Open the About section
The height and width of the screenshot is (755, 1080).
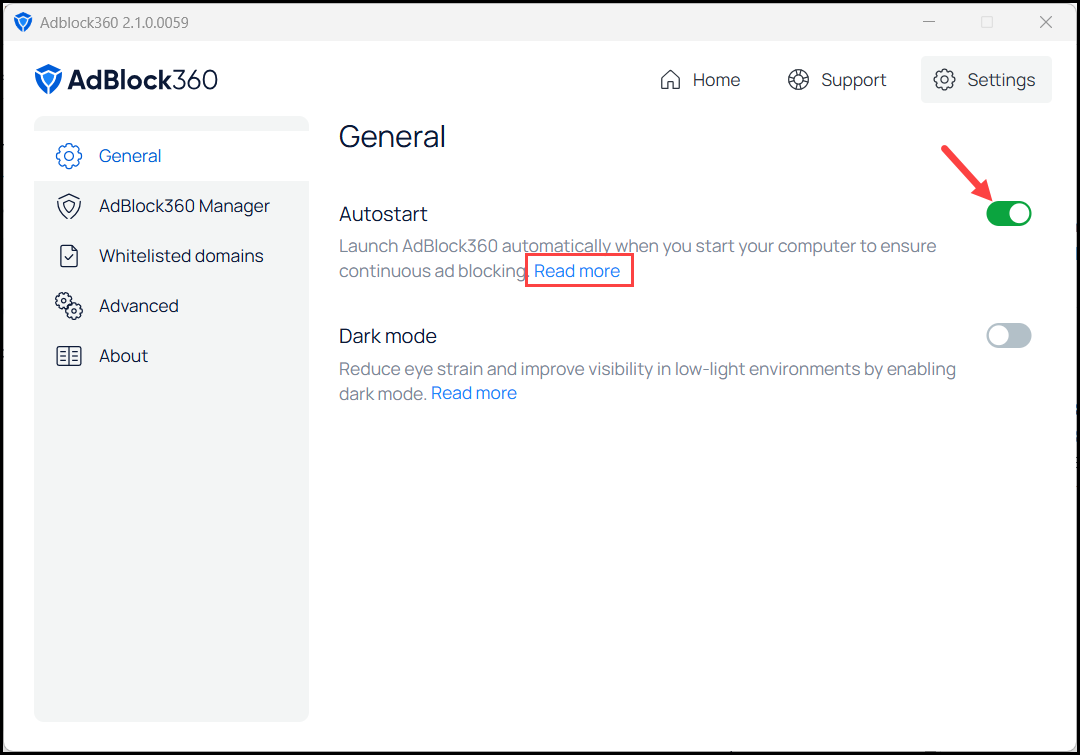172,356
